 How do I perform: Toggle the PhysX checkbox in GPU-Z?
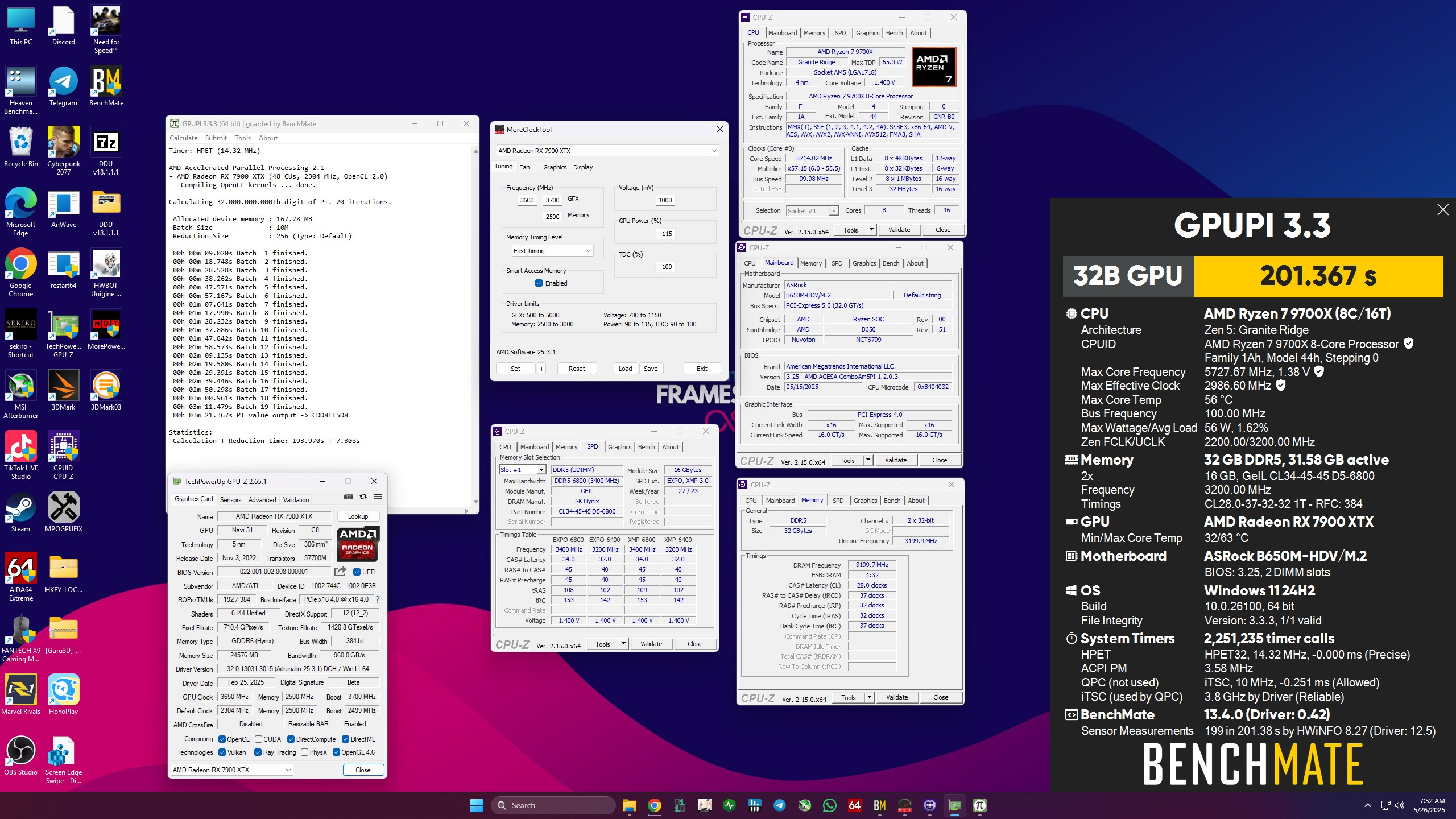[x=305, y=752]
